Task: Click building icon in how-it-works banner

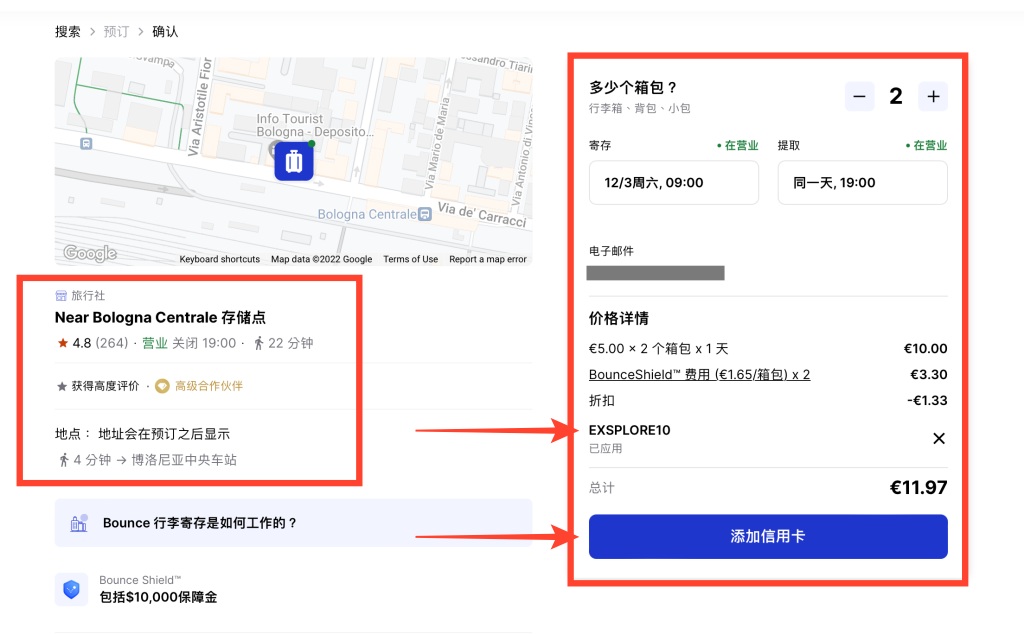Action: tap(79, 522)
